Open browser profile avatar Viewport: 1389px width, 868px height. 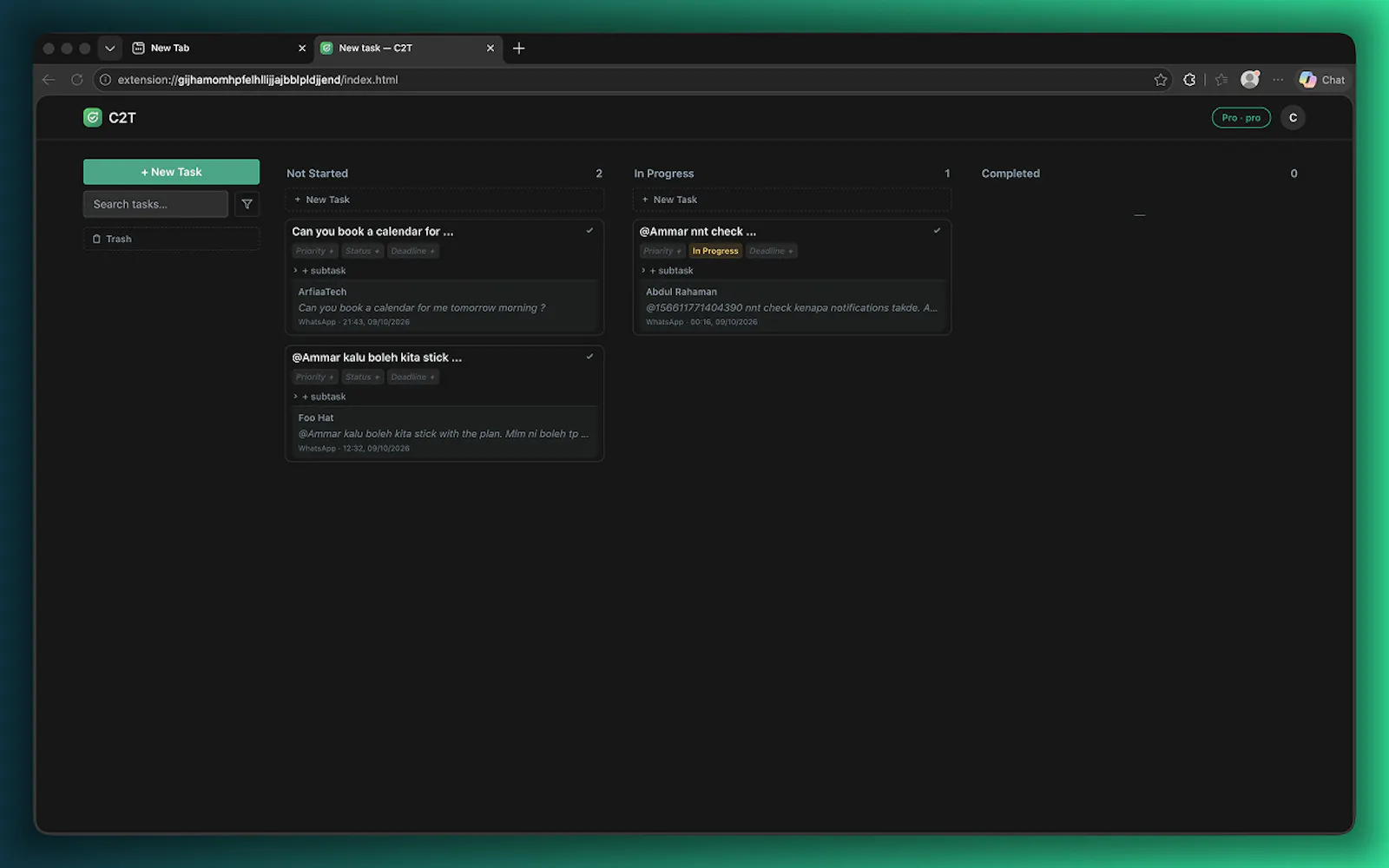(x=1250, y=79)
